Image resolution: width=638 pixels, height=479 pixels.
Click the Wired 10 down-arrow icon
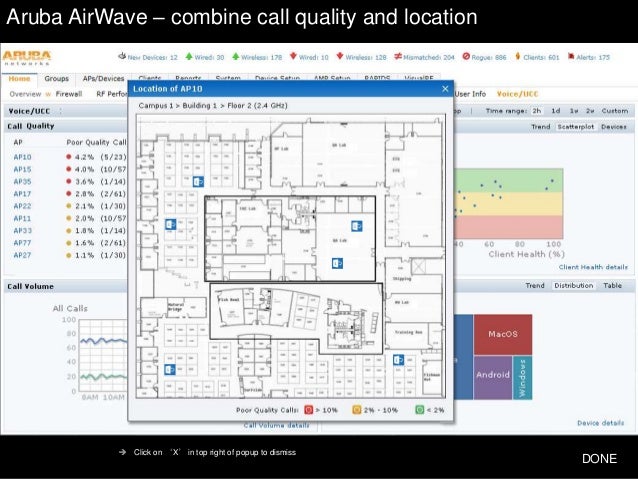coord(293,56)
